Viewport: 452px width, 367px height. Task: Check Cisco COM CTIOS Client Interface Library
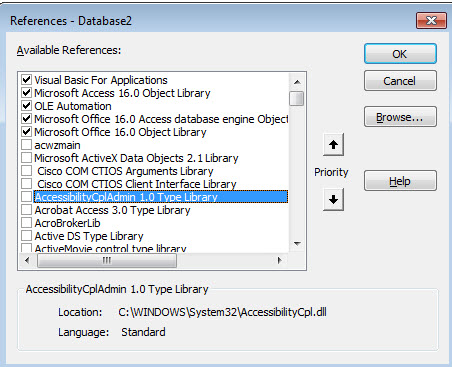(x=26, y=184)
